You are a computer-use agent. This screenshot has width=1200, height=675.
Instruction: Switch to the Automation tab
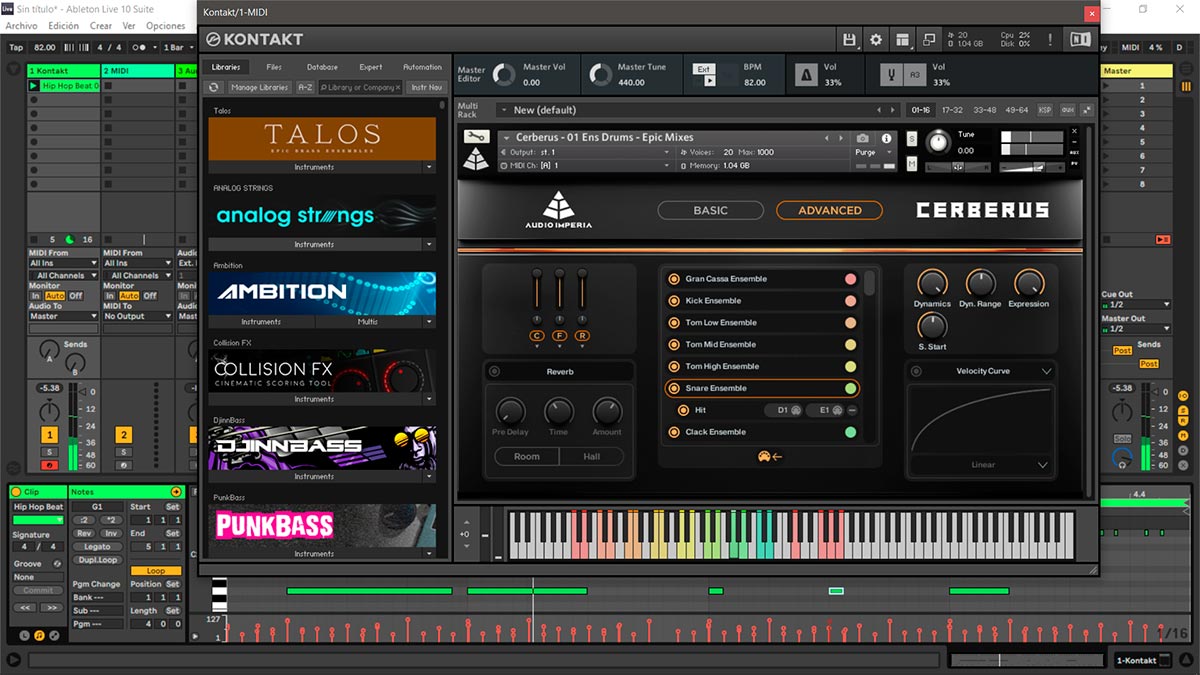[x=422, y=67]
